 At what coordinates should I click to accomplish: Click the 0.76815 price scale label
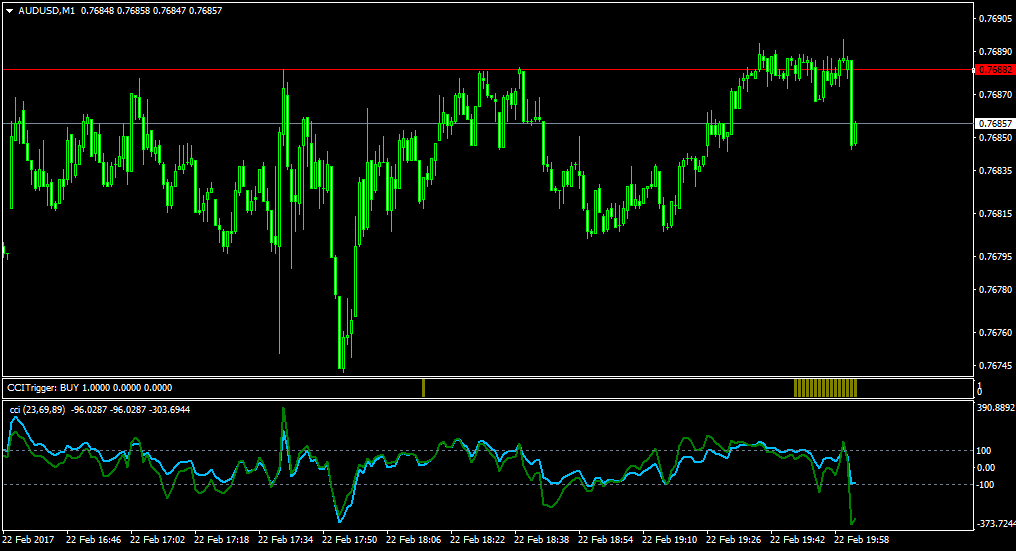click(996, 214)
